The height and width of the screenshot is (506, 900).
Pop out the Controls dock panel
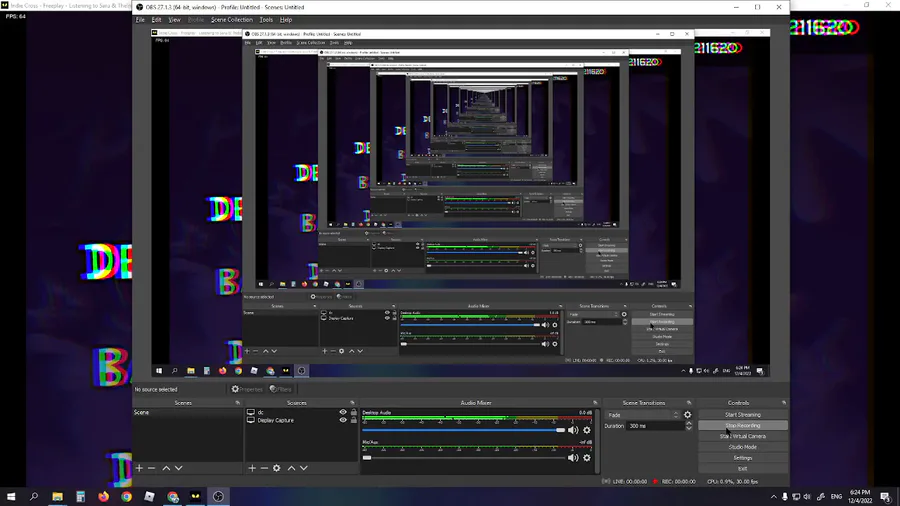(x=784, y=403)
